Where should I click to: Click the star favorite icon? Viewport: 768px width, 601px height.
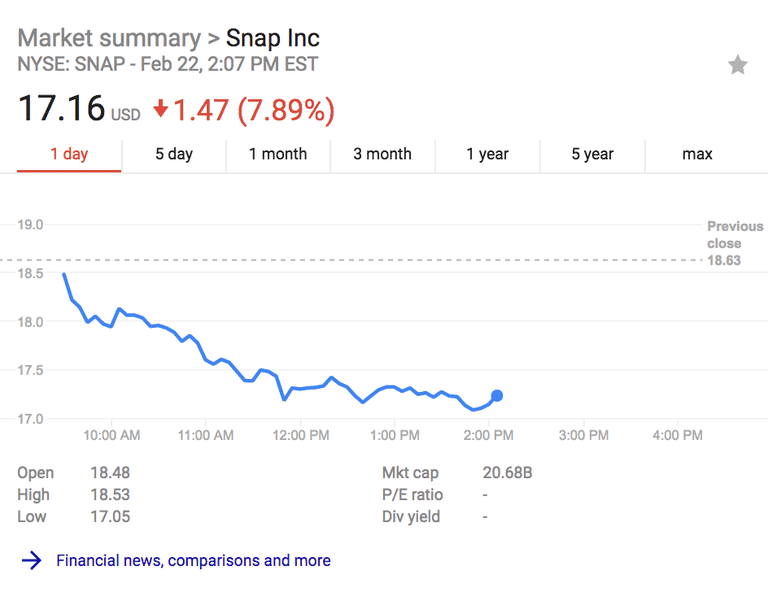[738, 65]
